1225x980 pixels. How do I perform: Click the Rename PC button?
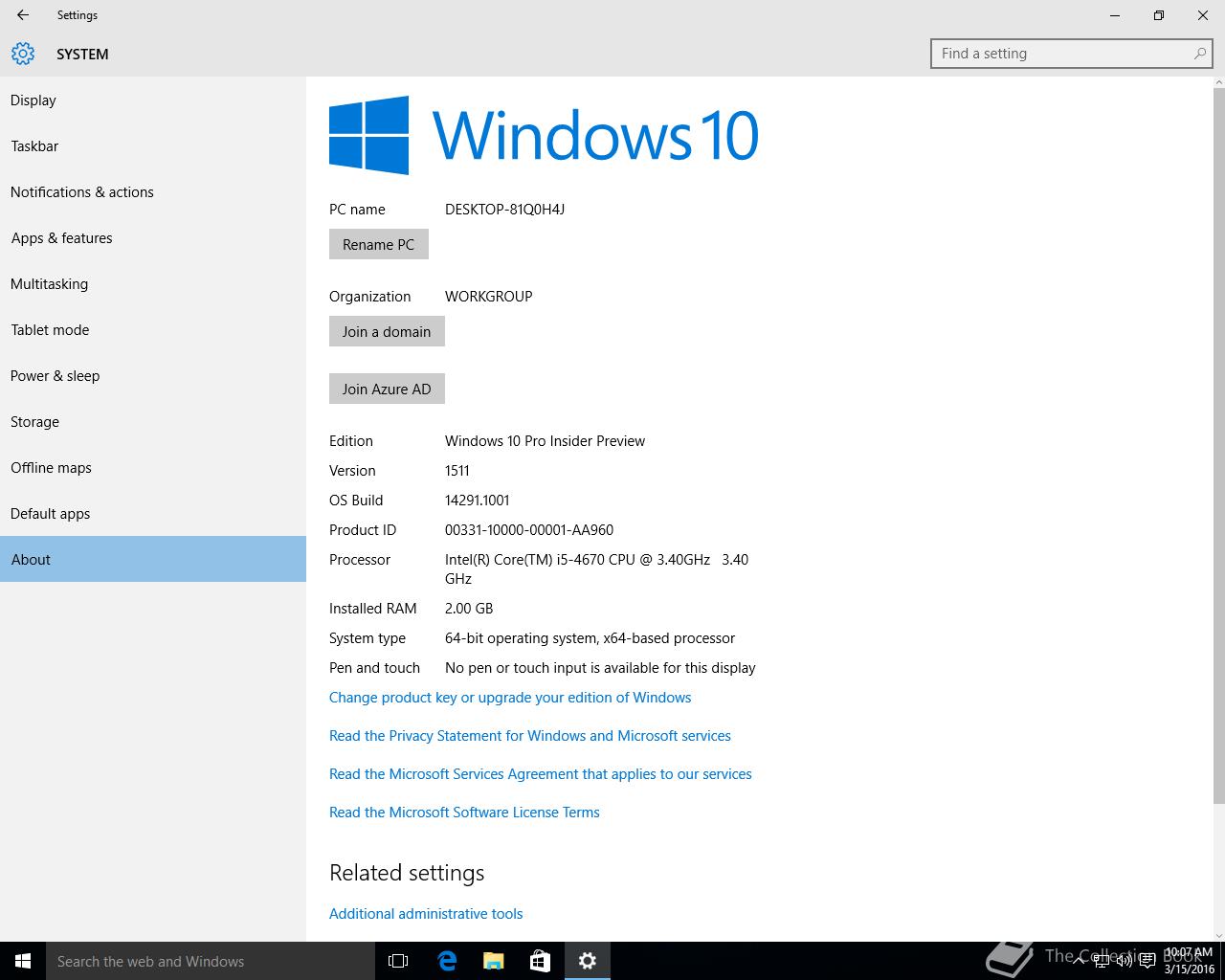coord(379,244)
